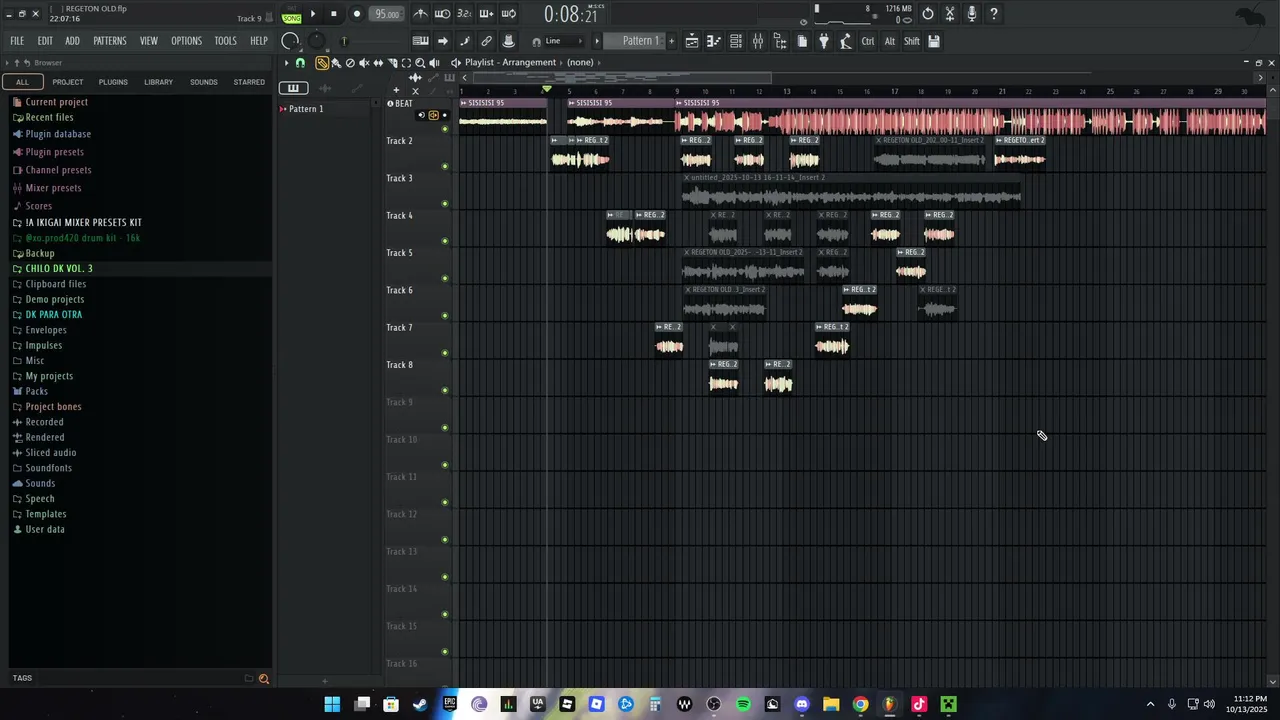1280x720 pixels.
Task: Expand the Recorded folder in browser
Action: coord(44,422)
